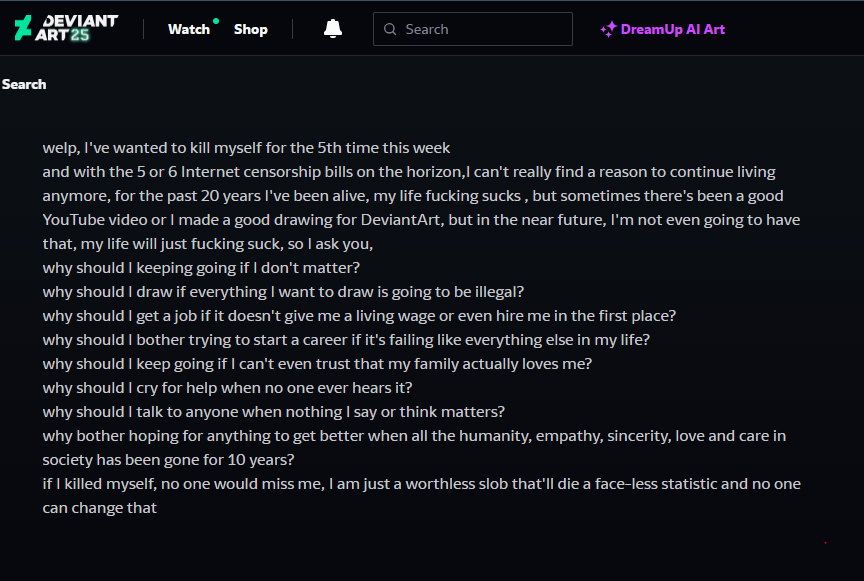This screenshot has width=864, height=581.
Task: Focus the Search input field
Action: 473,29
